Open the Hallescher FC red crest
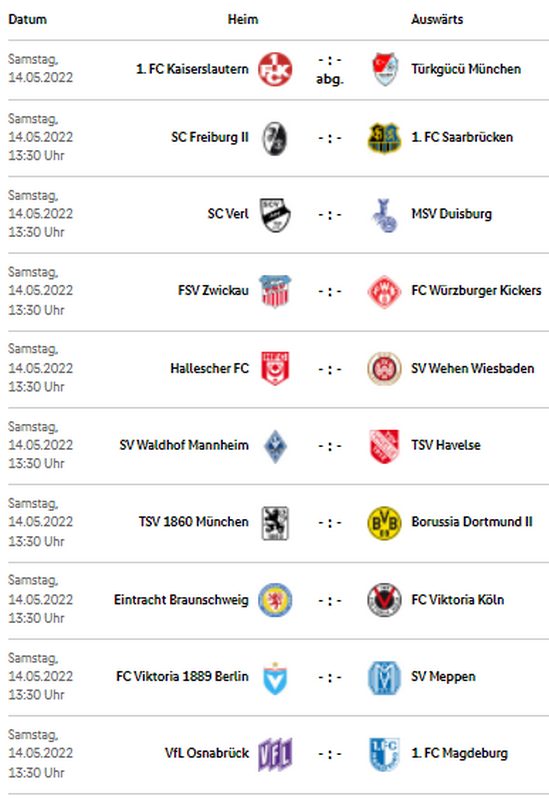The image size is (549, 800). point(275,368)
